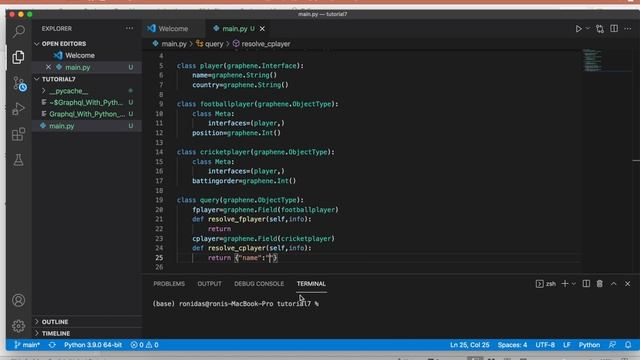Expand the __pycache__ folder
640x360 pixels.
click(x=87, y=91)
